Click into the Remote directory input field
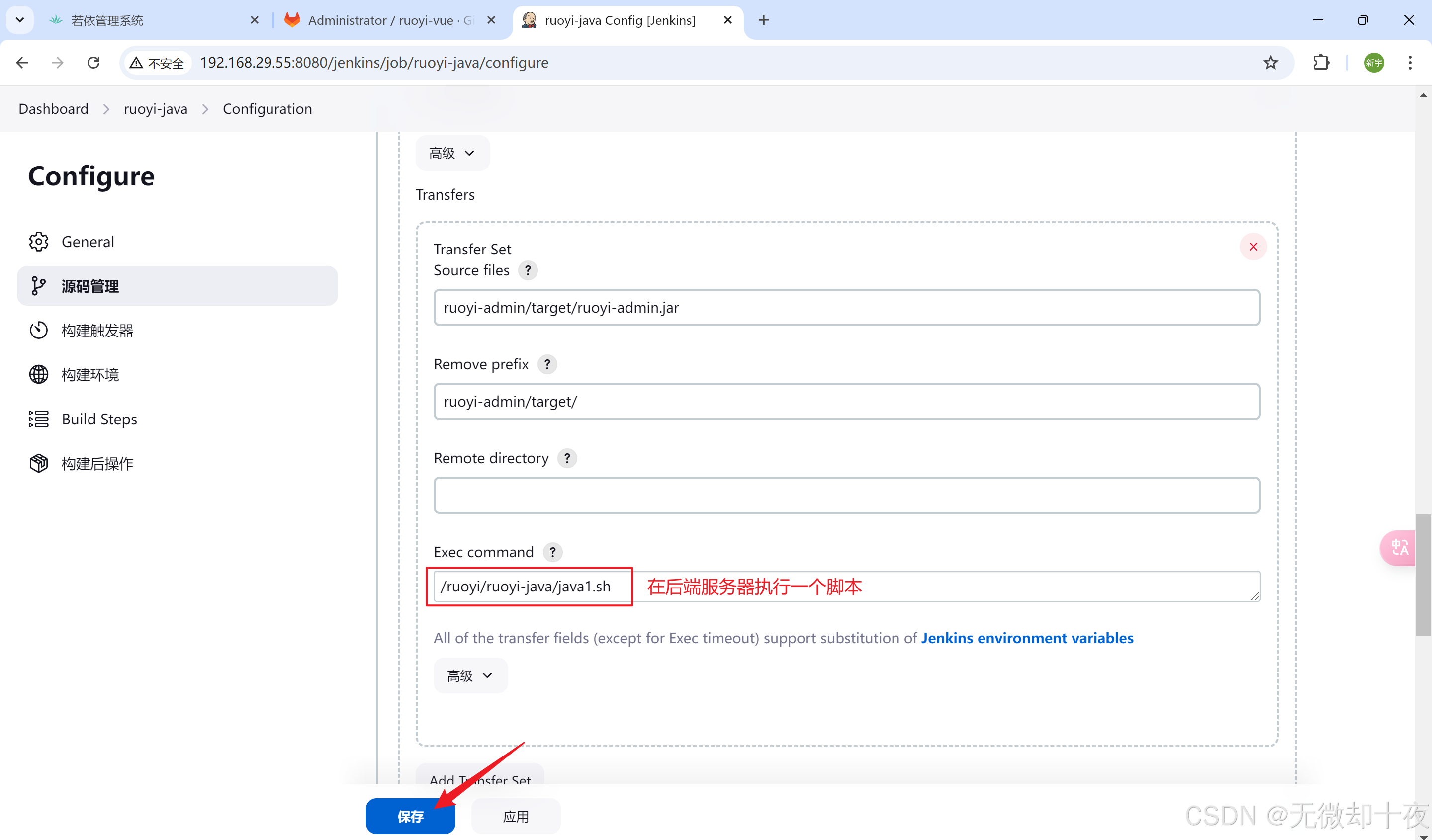This screenshot has width=1432, height=840. (846, 495)
